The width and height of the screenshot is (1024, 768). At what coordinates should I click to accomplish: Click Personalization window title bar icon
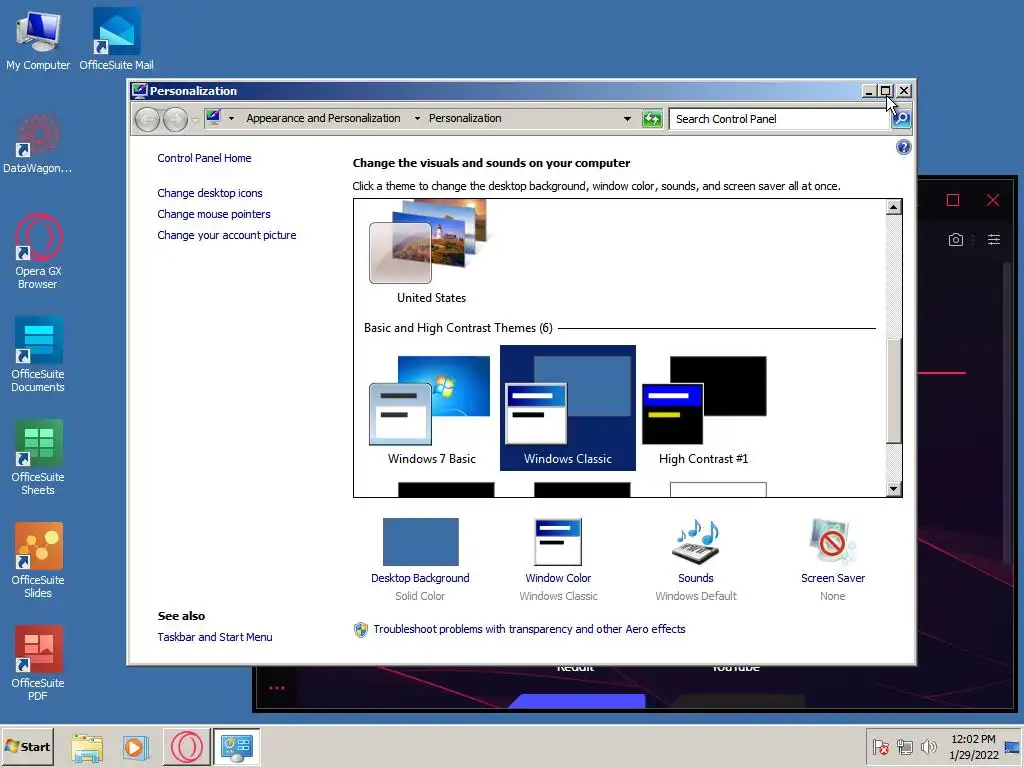(138, 91)
